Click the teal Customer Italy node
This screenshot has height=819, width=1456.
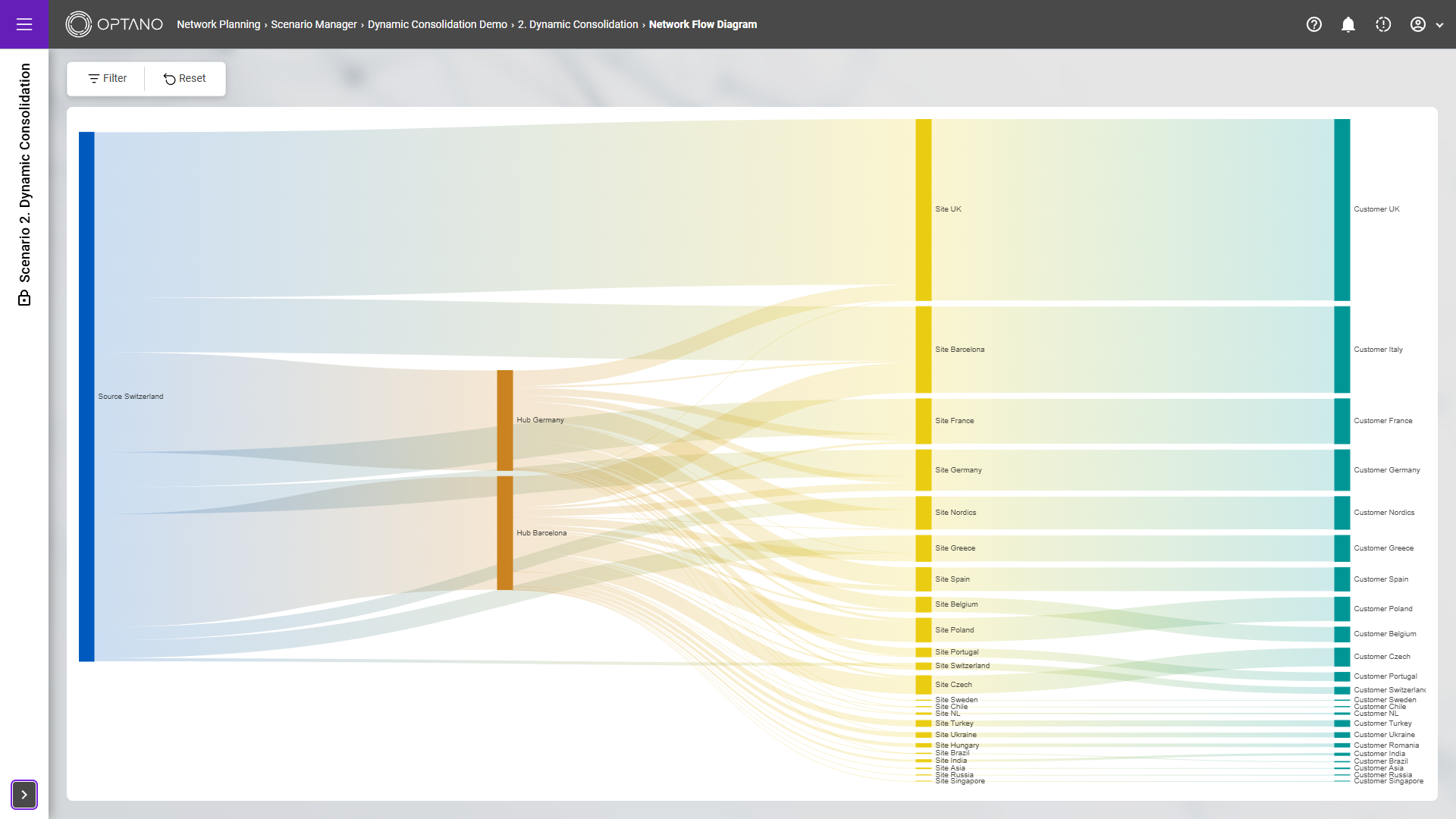tap(1341, 349)
